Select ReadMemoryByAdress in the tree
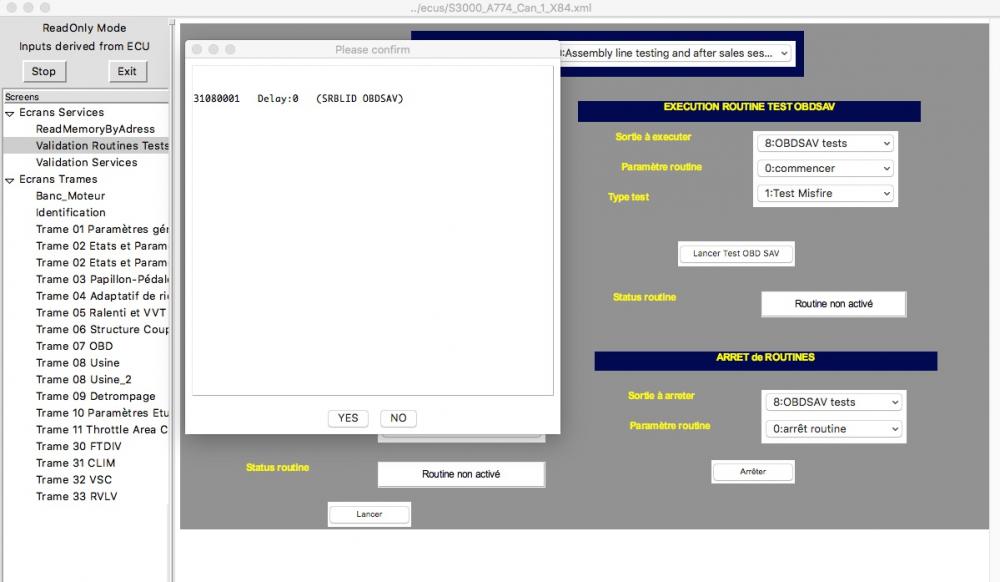This screenshot has height=582, width=1000. pyautogui.click(x=95, y=129)
